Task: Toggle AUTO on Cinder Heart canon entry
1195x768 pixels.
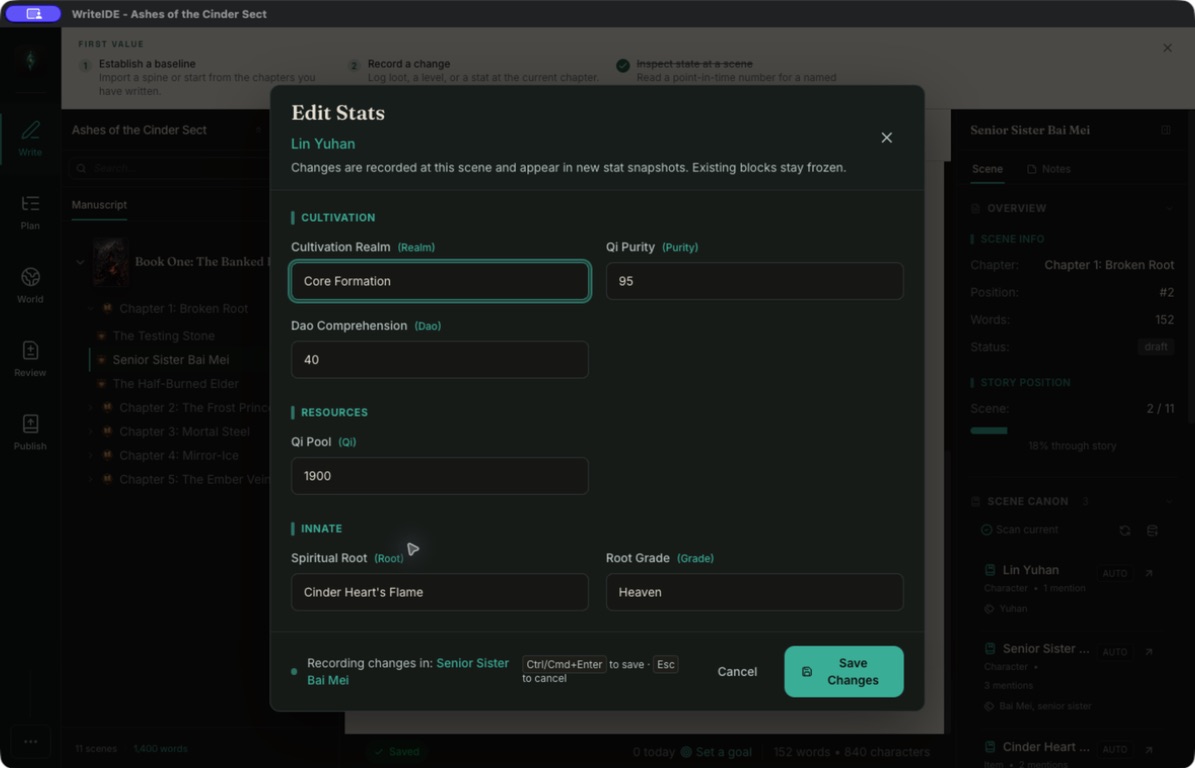Action: pos(1115,750)
